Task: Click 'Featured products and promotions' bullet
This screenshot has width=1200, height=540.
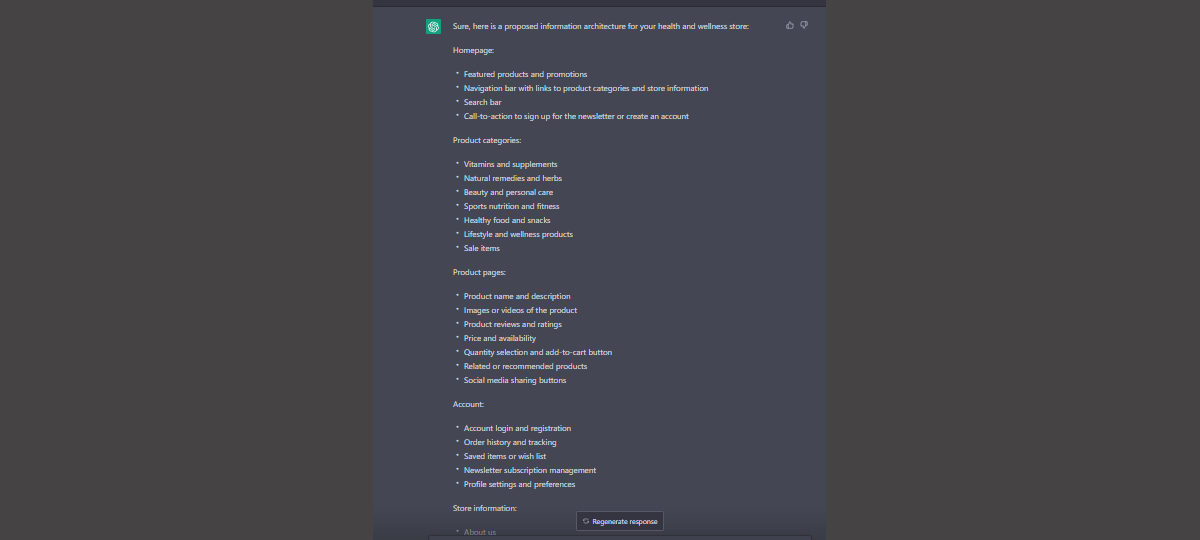Action: pyautogui.click(x=525, y=74)
